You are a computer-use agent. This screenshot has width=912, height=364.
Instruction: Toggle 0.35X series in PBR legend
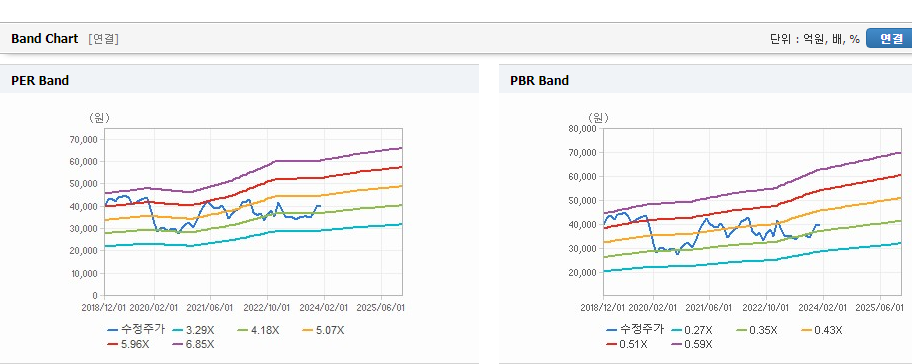(x=757, y=330)
